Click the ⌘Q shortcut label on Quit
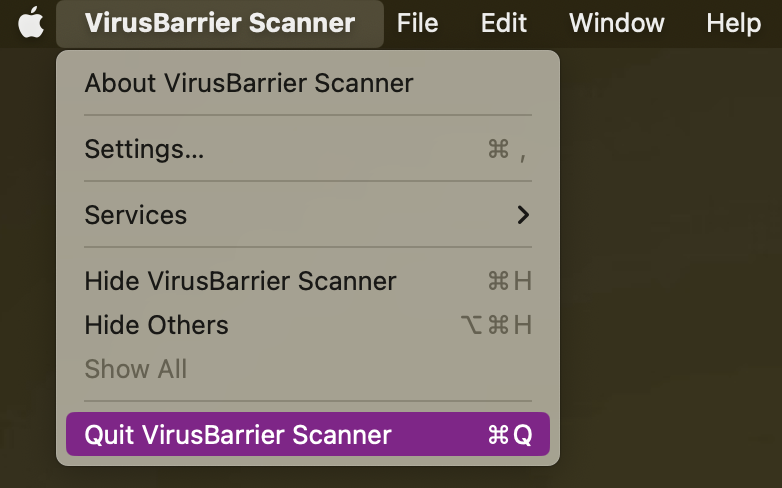Screen dimensions: 782x488 [x=510, y=435]
